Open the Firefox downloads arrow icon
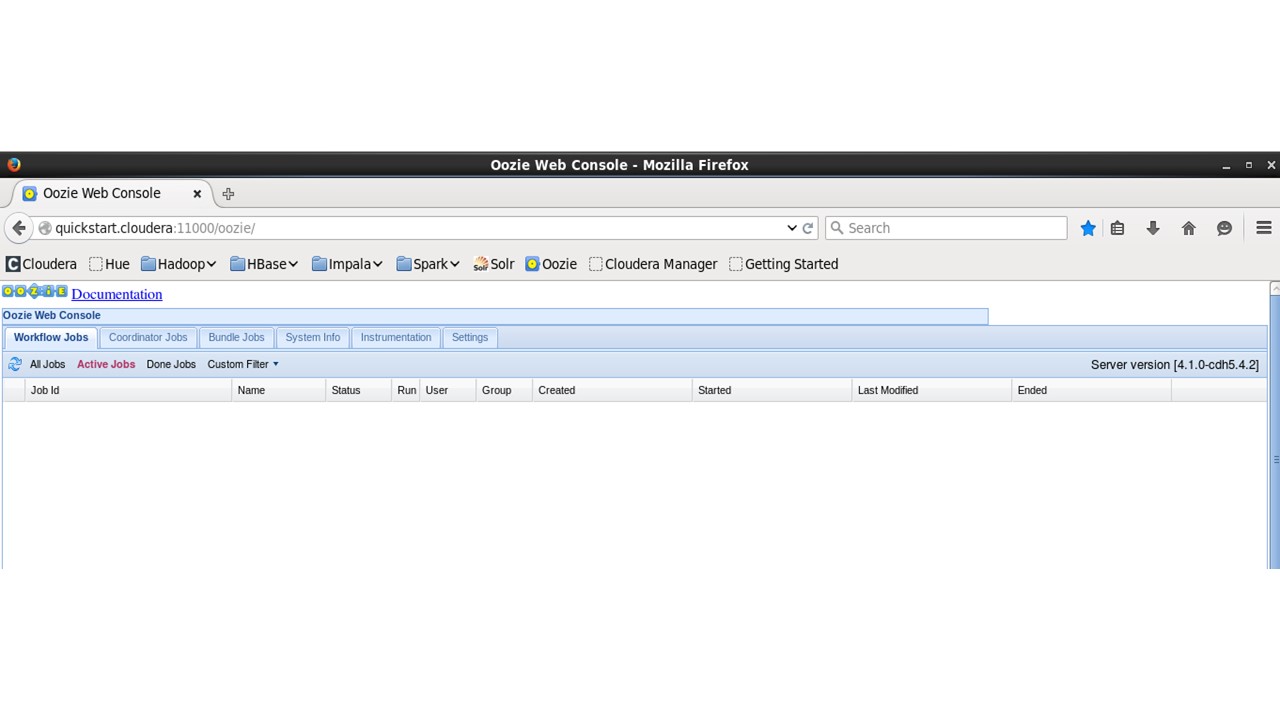This screenshot has height=720, width=1280. click(x=1153, y=228)
